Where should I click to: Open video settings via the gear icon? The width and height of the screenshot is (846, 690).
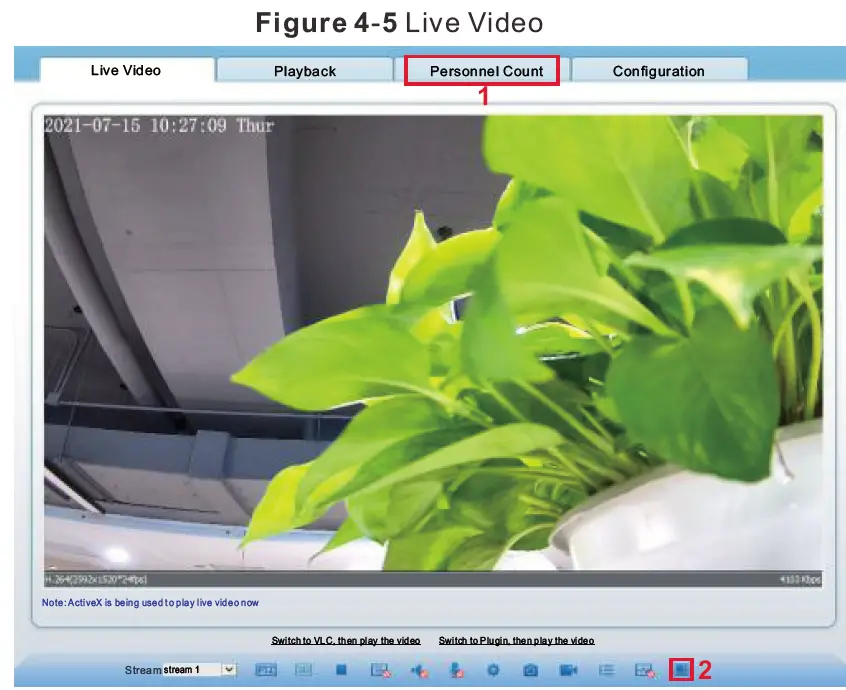pyautogui.click(x=495, y=668)
